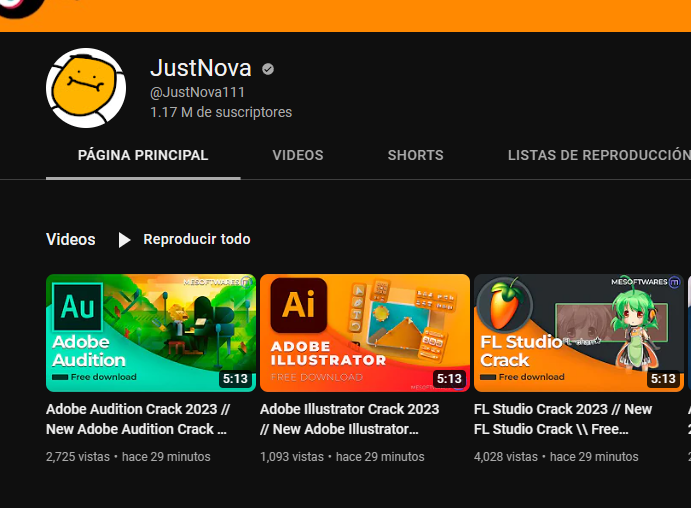The height and width of the screenshot is (508, 691).
Task: Click the Adobe Audition Crack 2023 title
Action: 138,419
